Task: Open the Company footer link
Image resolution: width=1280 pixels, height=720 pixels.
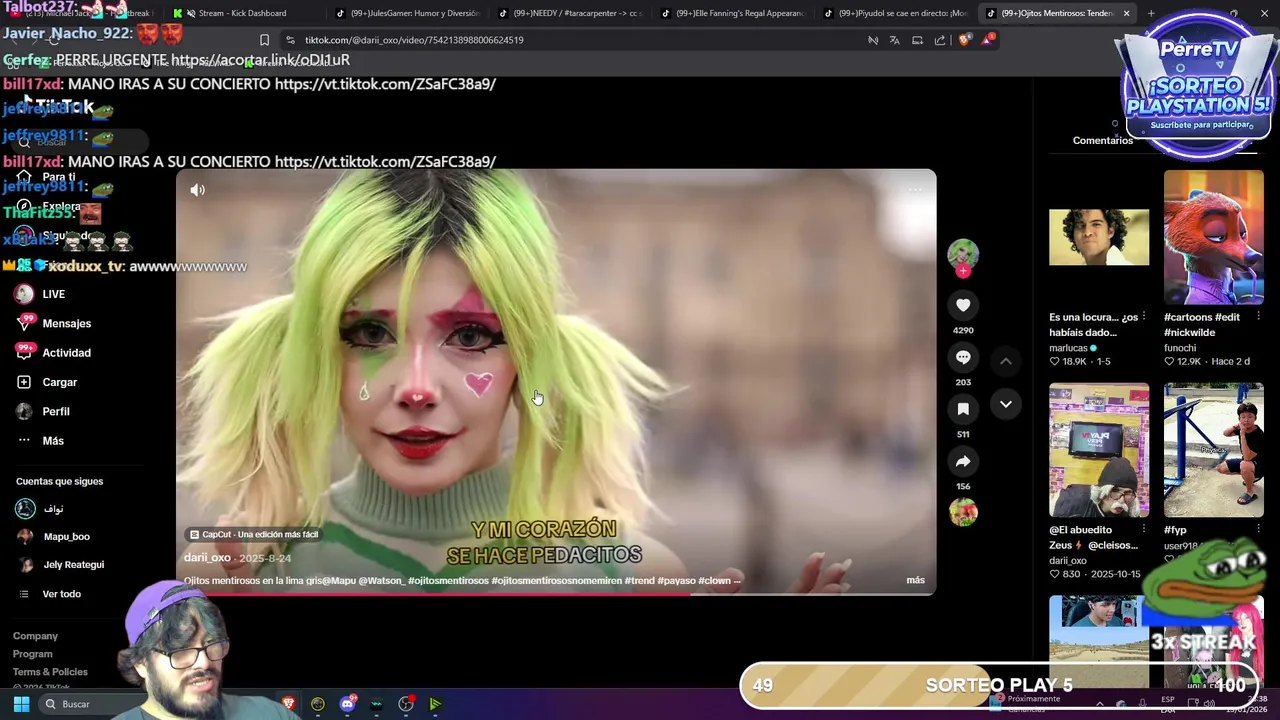Action: point(35,636)
